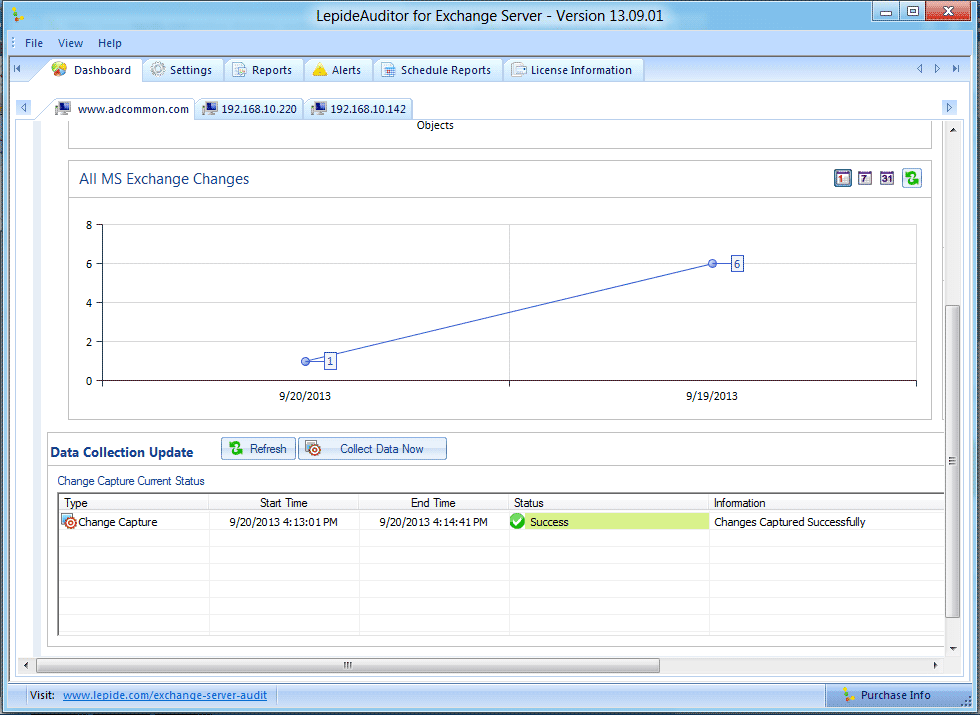Select the Change Capture row
This screenshot has width=980, height=715.
pyautogui.click(x=501, y=522)
